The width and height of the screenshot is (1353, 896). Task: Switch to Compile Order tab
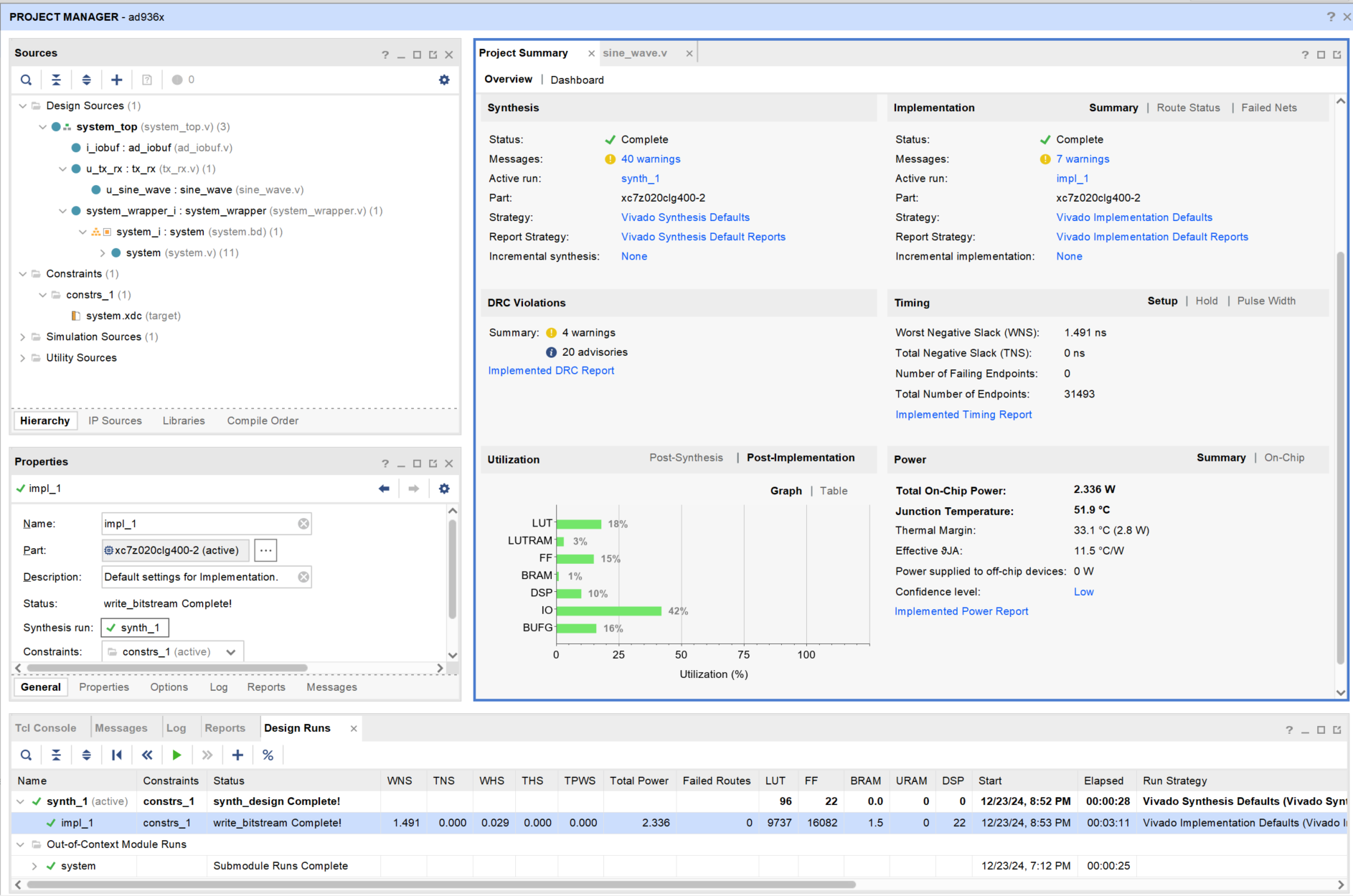(x=263, y=421)
